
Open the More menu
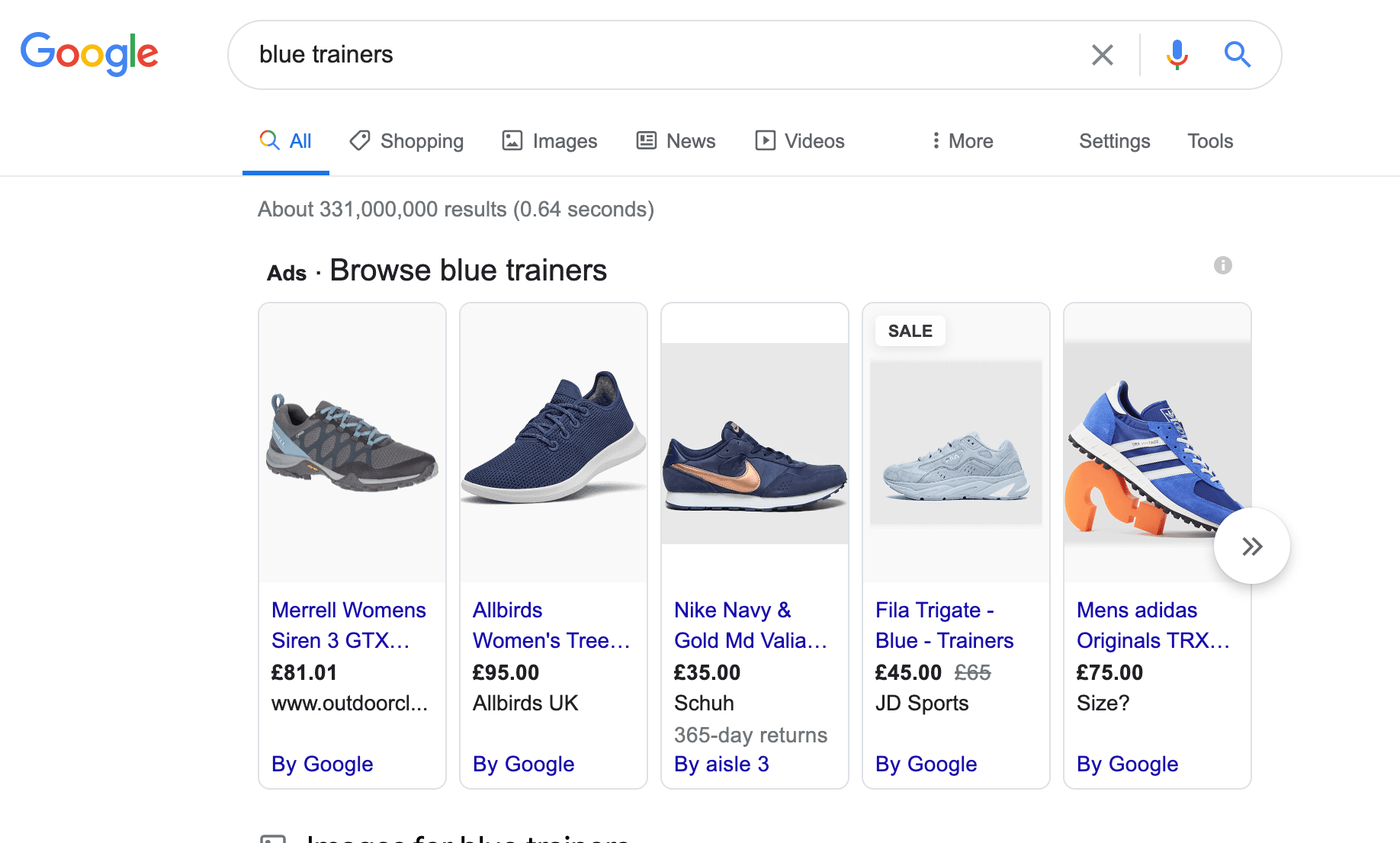(962, 141)
